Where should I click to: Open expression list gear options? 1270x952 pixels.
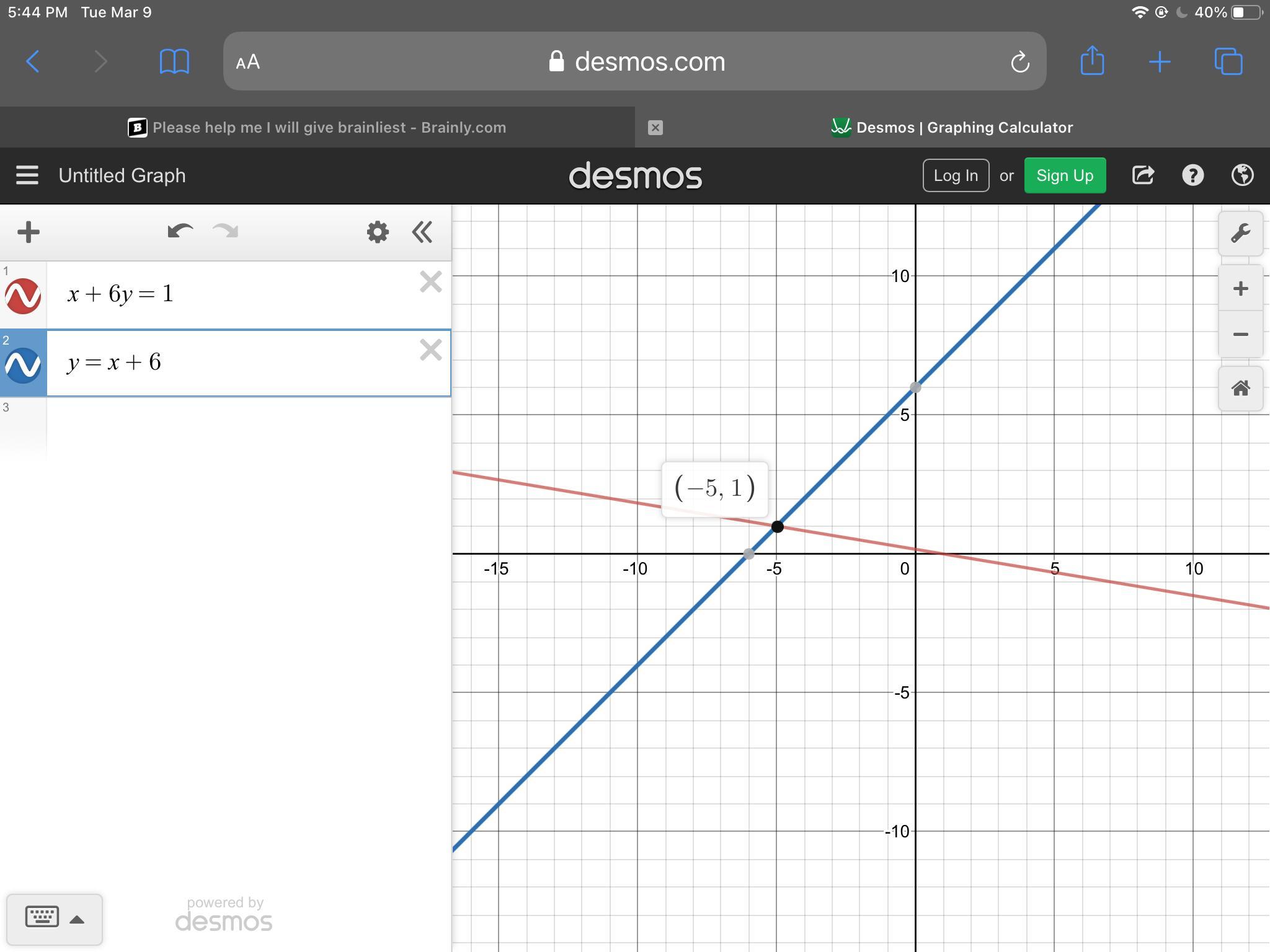click(378, 232)
